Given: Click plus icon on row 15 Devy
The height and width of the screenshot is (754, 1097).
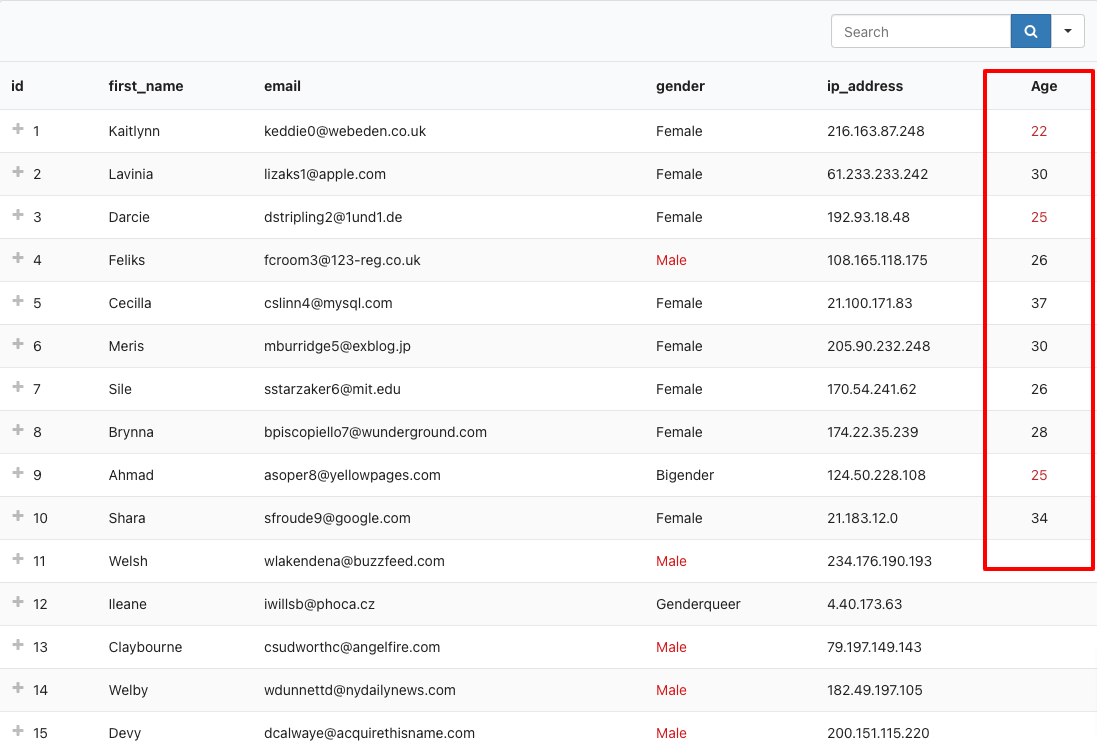Looking at the screenshot, I should (x=17, y=732).
